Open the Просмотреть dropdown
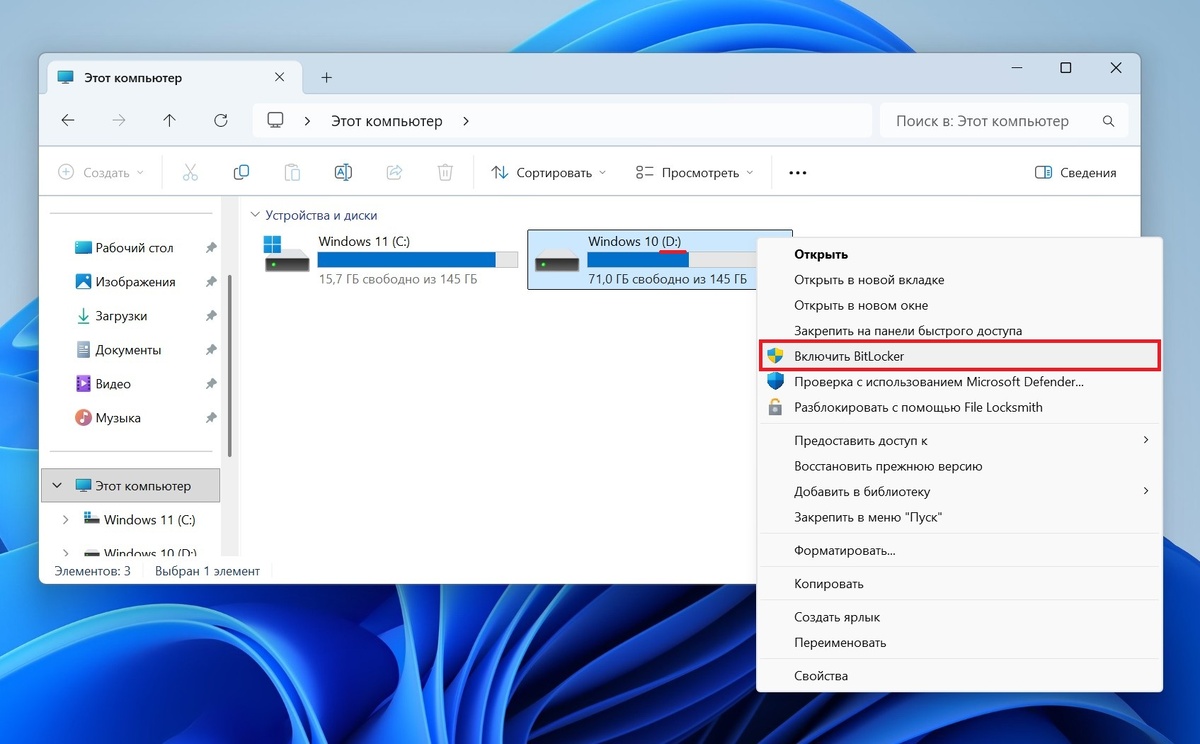The width and height of the screenshot is (1200, 744). 694,172
